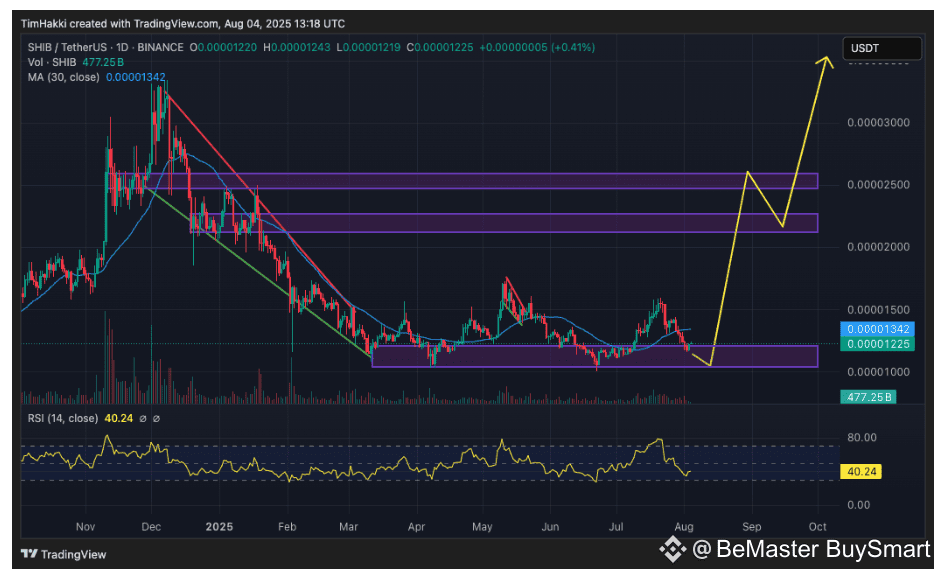Screen dimensions: 938x575
Task: Click the first circle icon after RSI 40.24
Action: pyautogui.click(x=143, y=419)
